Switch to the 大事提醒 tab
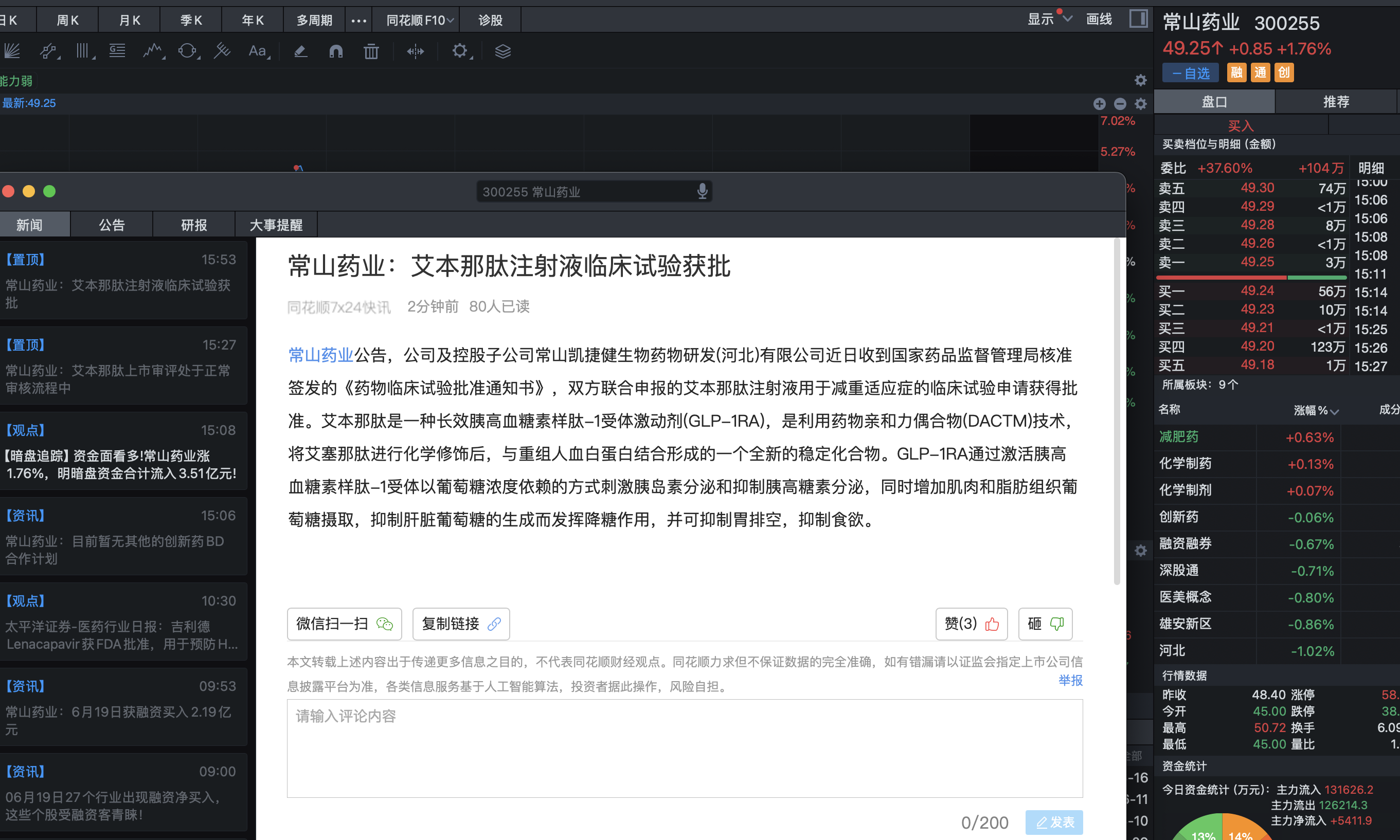 [276, 225]
